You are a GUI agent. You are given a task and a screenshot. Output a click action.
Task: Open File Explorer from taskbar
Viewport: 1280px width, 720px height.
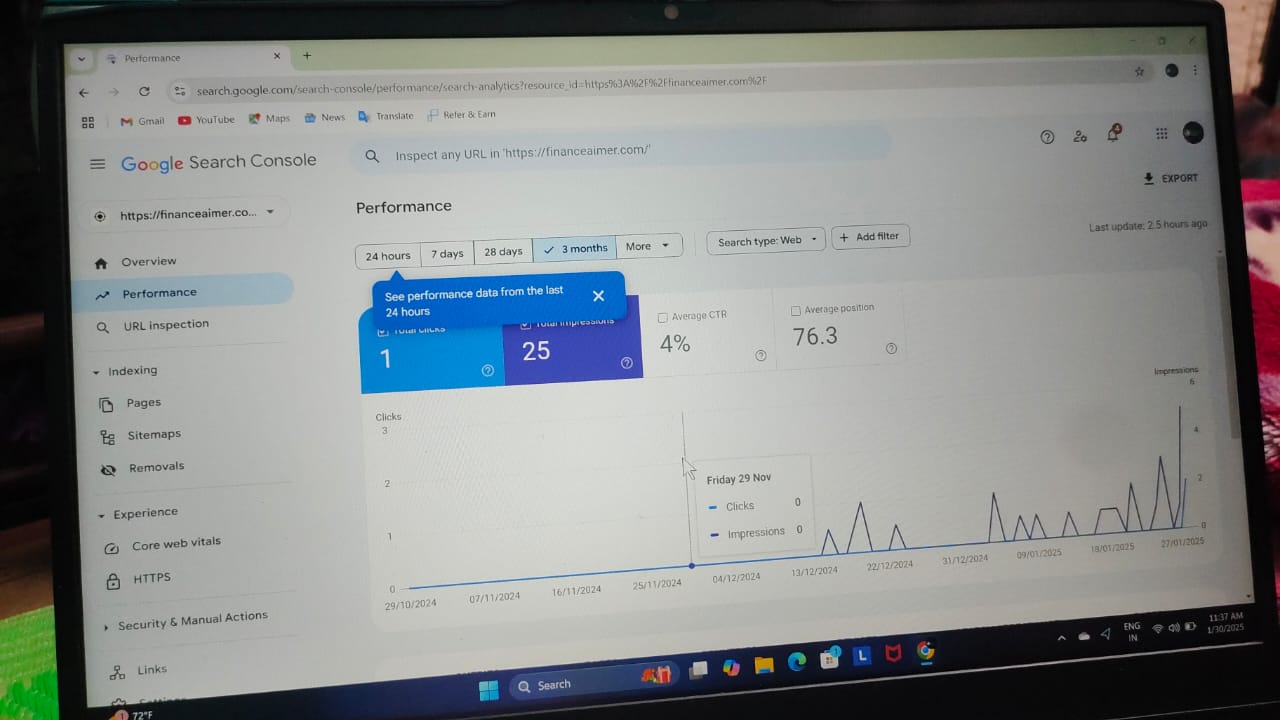(x=764, y=666)
